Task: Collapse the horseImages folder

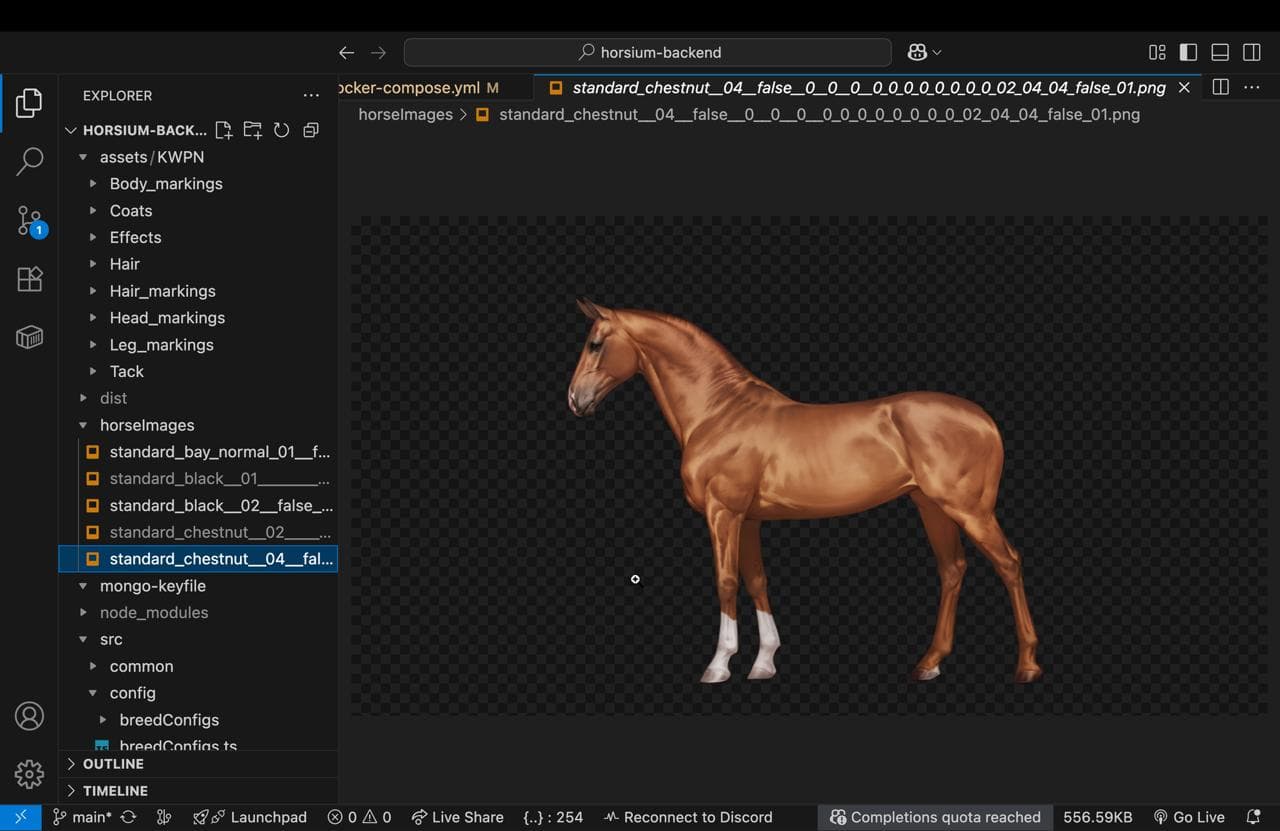Action: point(147,425)
